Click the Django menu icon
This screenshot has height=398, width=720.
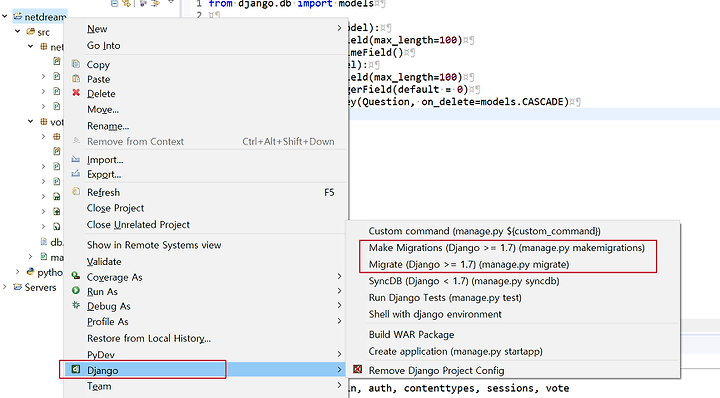pyautogui.click(x=76, y=370)
